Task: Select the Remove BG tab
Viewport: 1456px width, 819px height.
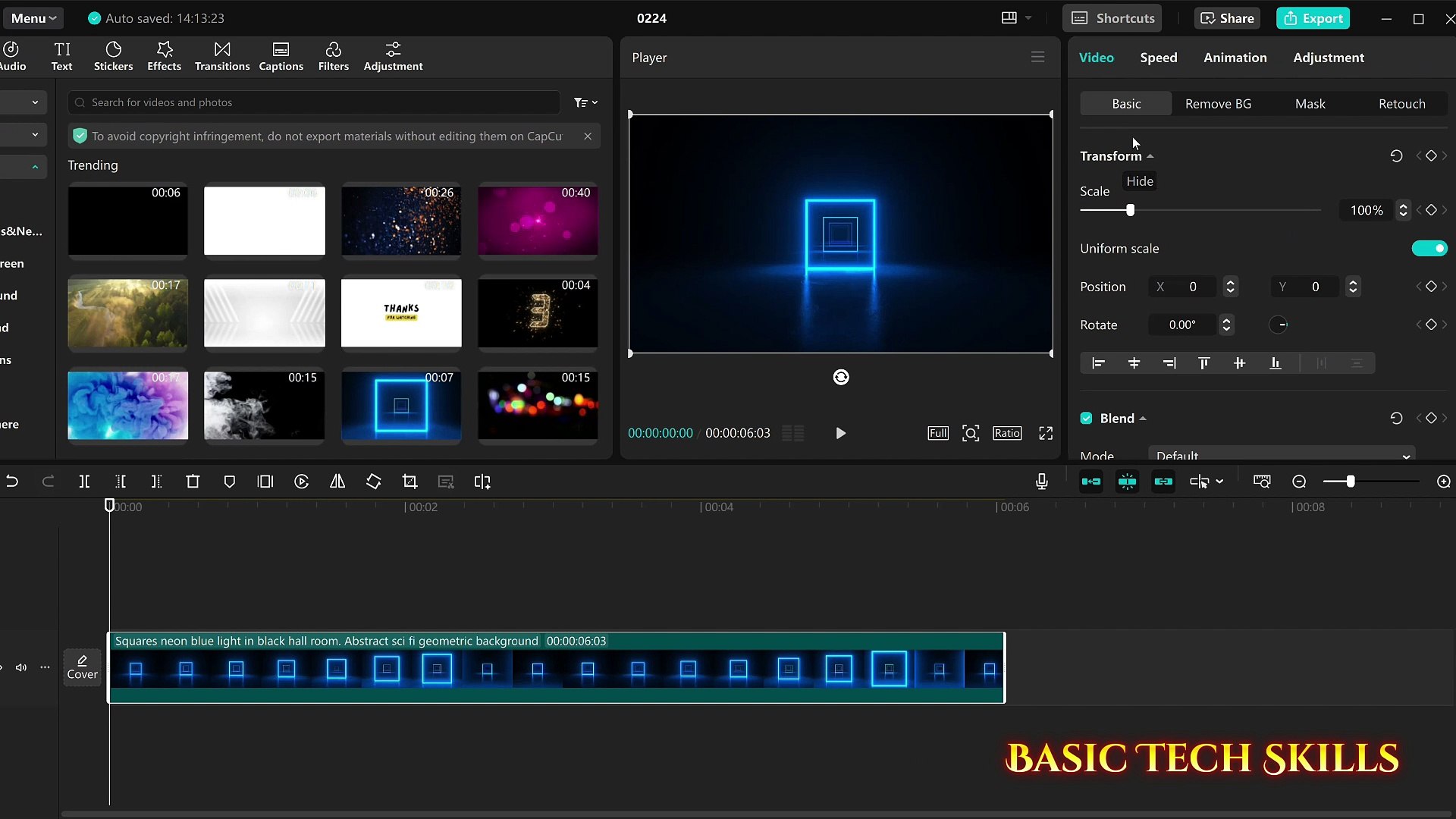Action: [x=1218, y=104]
